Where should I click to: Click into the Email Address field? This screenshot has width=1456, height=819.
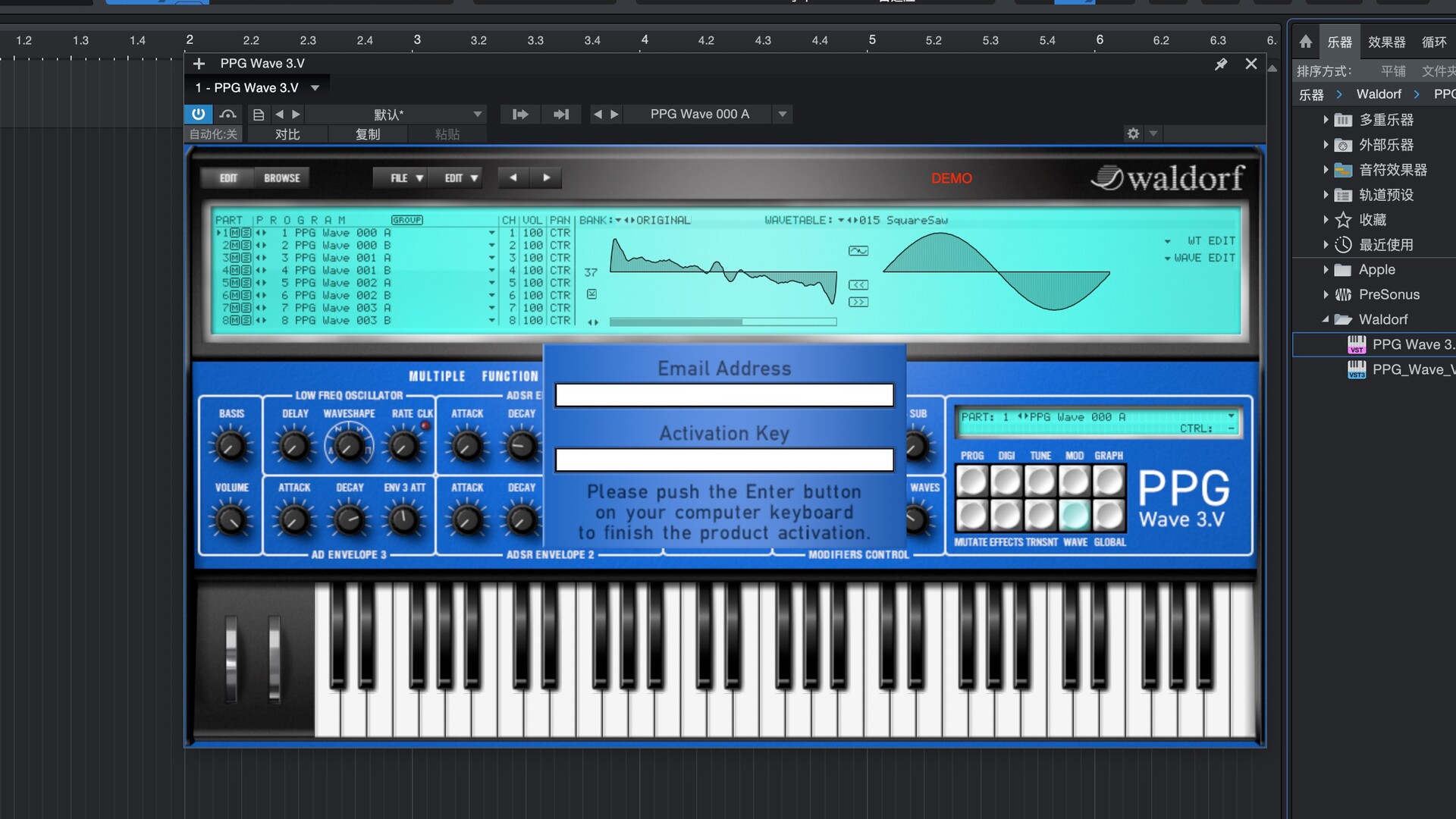pos(724,395)
